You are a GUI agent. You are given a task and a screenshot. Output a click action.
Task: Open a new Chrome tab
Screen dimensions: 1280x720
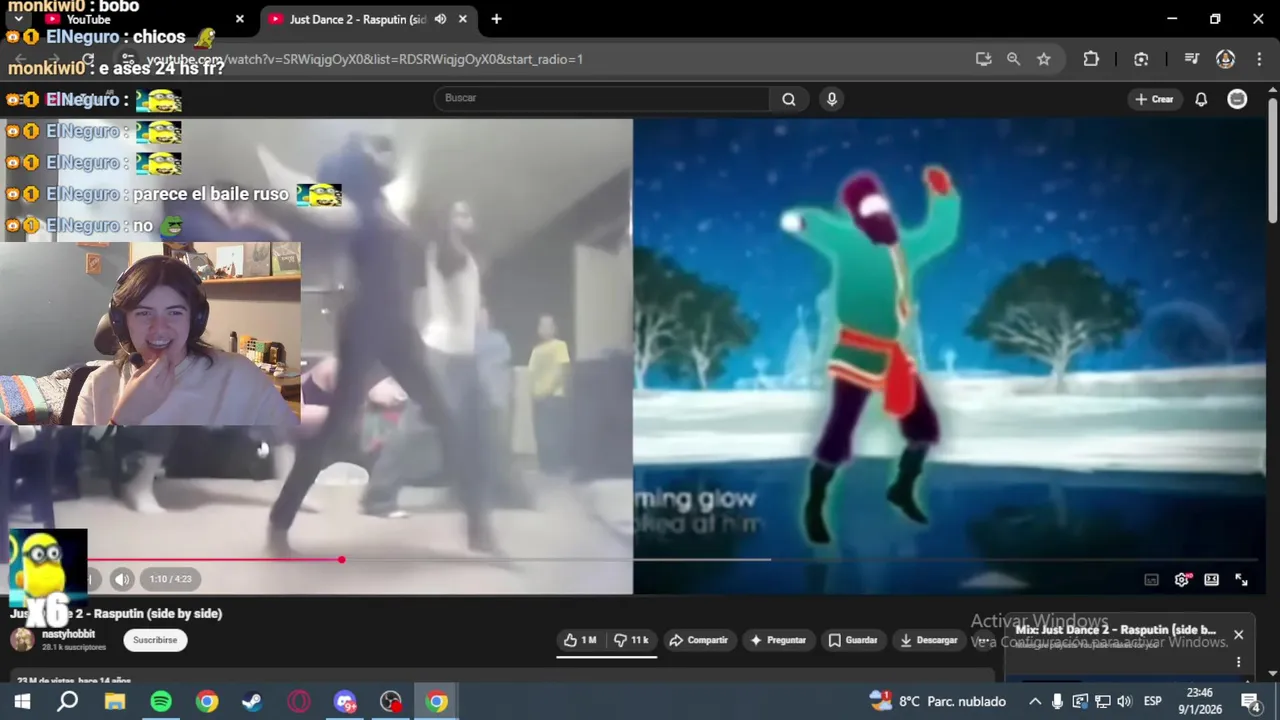tap(496, 19)
